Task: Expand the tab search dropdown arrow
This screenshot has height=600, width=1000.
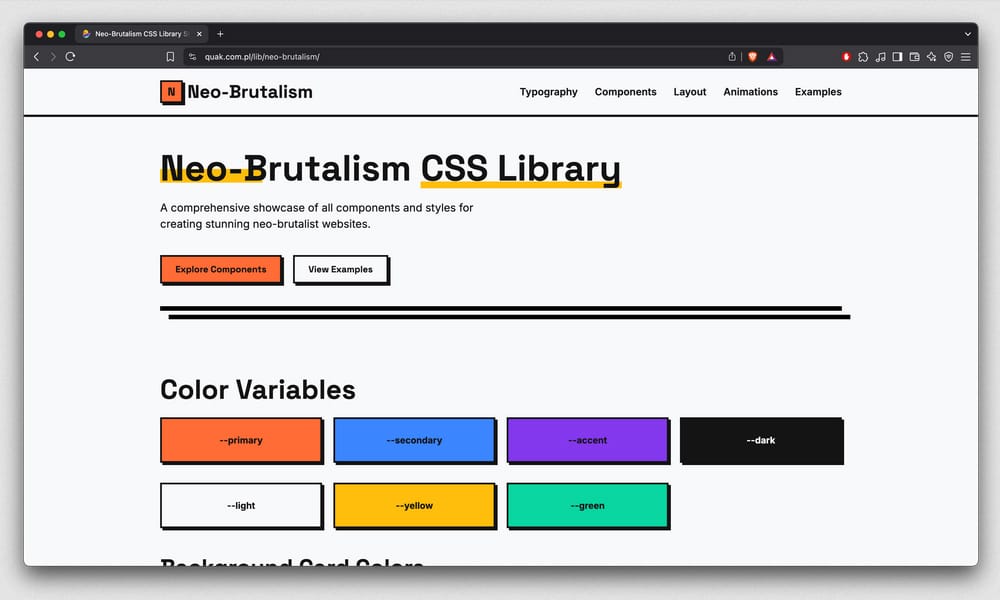Action: point(967,34)
